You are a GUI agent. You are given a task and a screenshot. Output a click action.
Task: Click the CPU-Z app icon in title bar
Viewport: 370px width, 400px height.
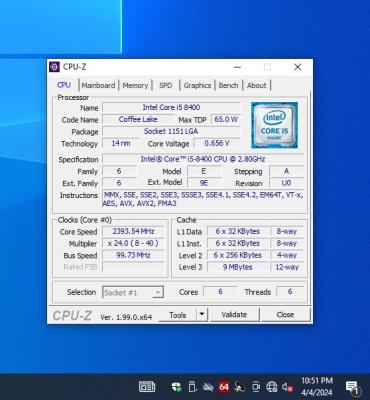click(x=54, y=67)
